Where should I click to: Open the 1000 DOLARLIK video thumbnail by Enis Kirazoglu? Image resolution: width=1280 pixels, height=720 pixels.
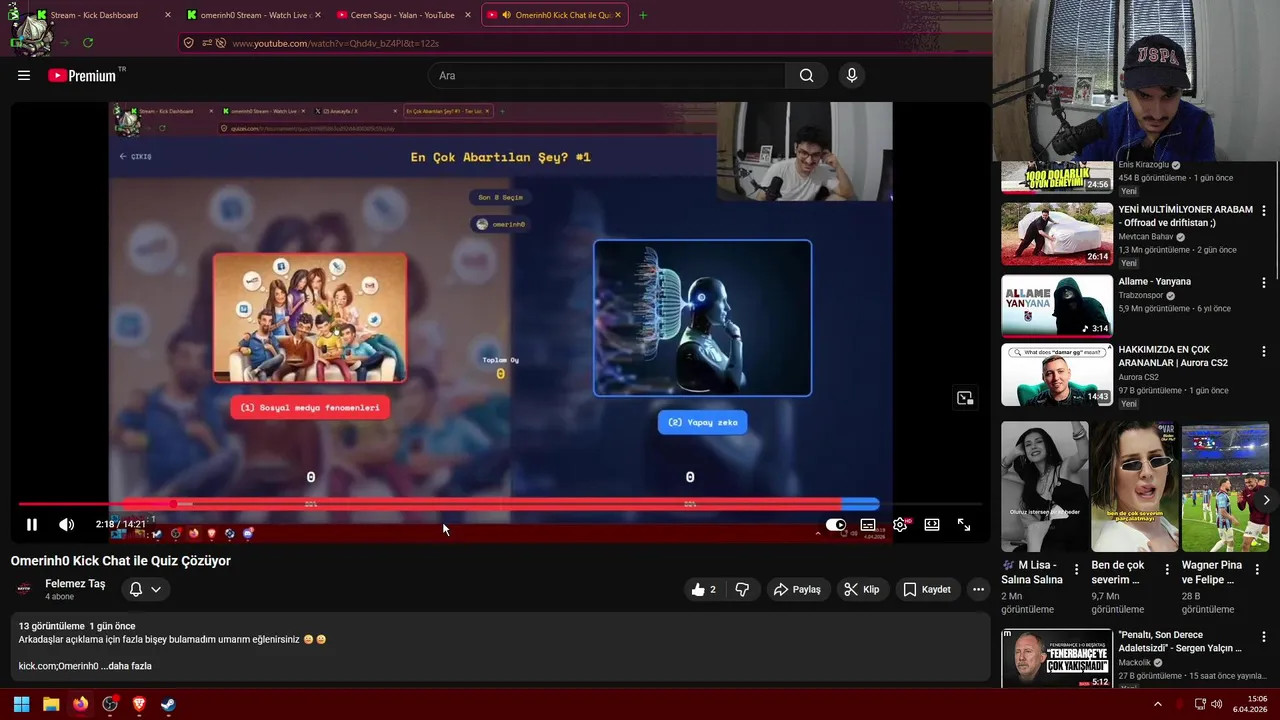(x=1057, y=177)
